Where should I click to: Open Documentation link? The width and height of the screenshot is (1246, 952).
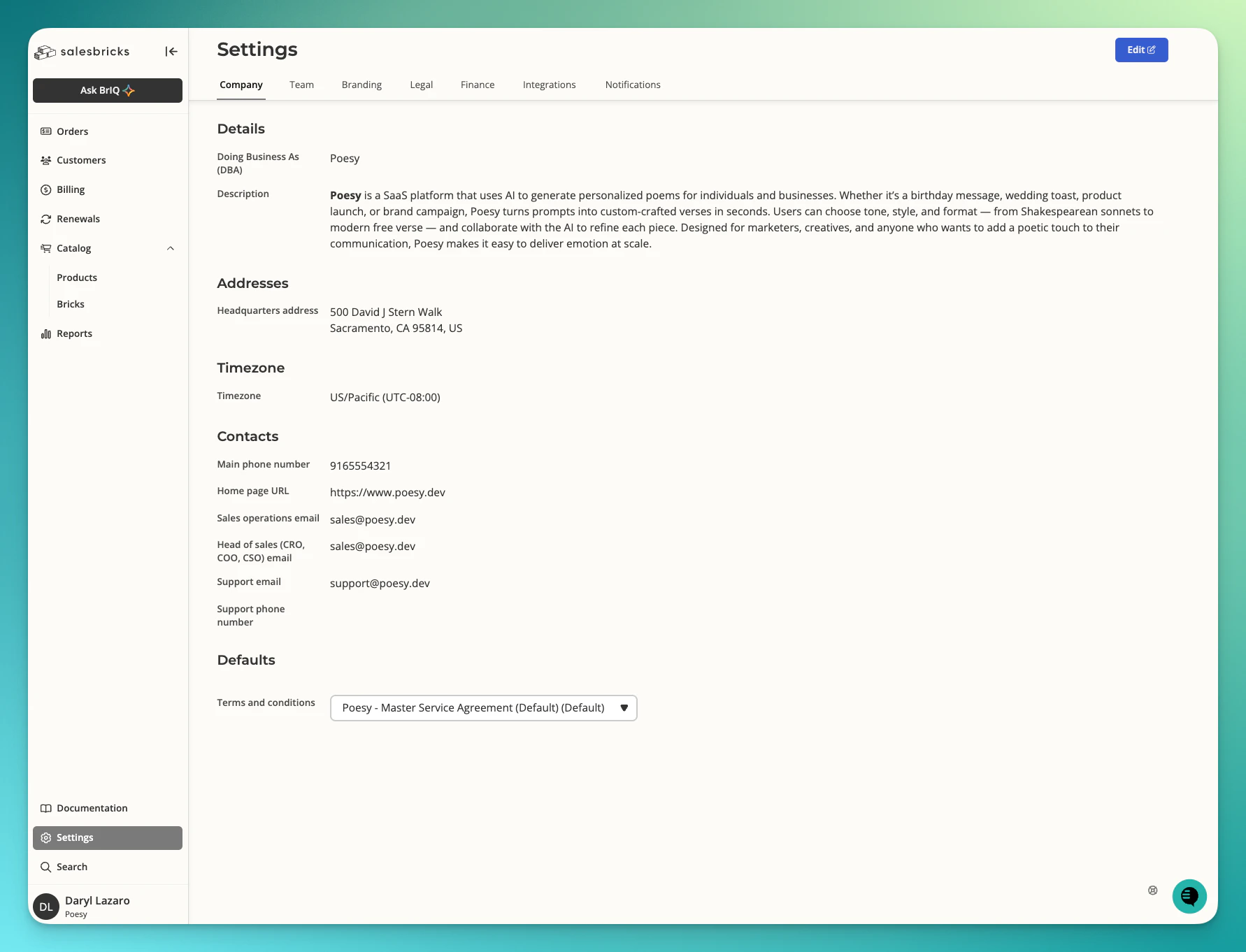click(x=92, y=809)
